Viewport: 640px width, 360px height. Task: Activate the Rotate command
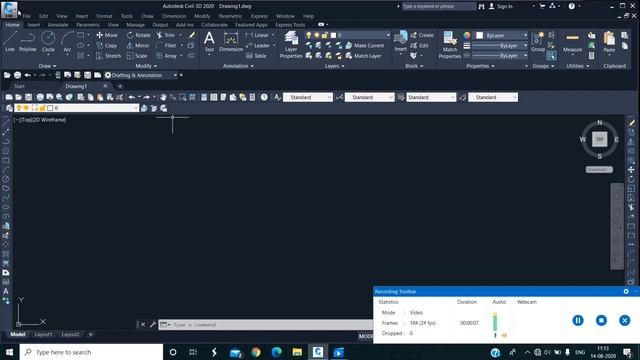tap(139, 35)
